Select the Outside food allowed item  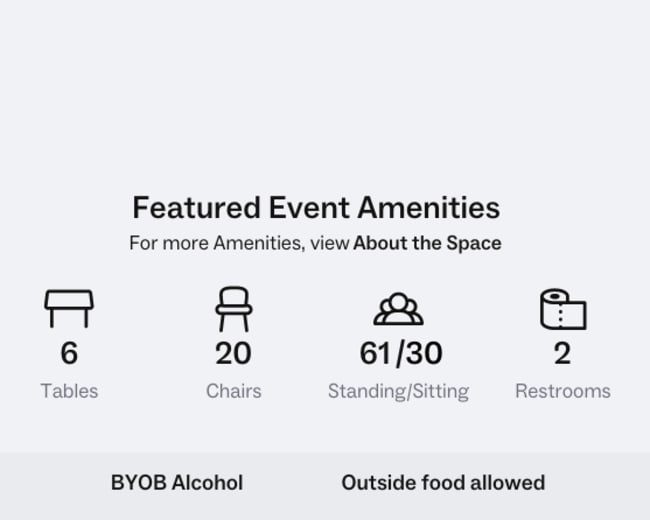(x=443, y=483)
